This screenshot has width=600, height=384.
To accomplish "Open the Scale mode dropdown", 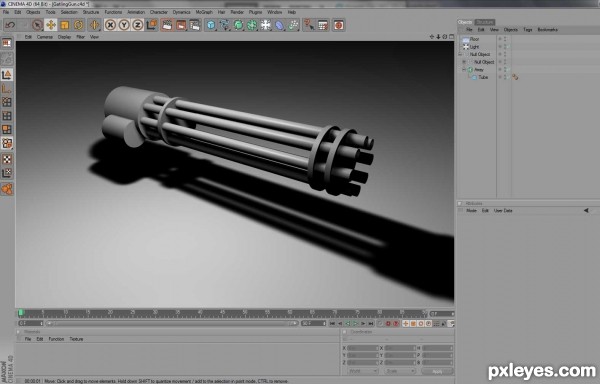I will tap(400, 371).
